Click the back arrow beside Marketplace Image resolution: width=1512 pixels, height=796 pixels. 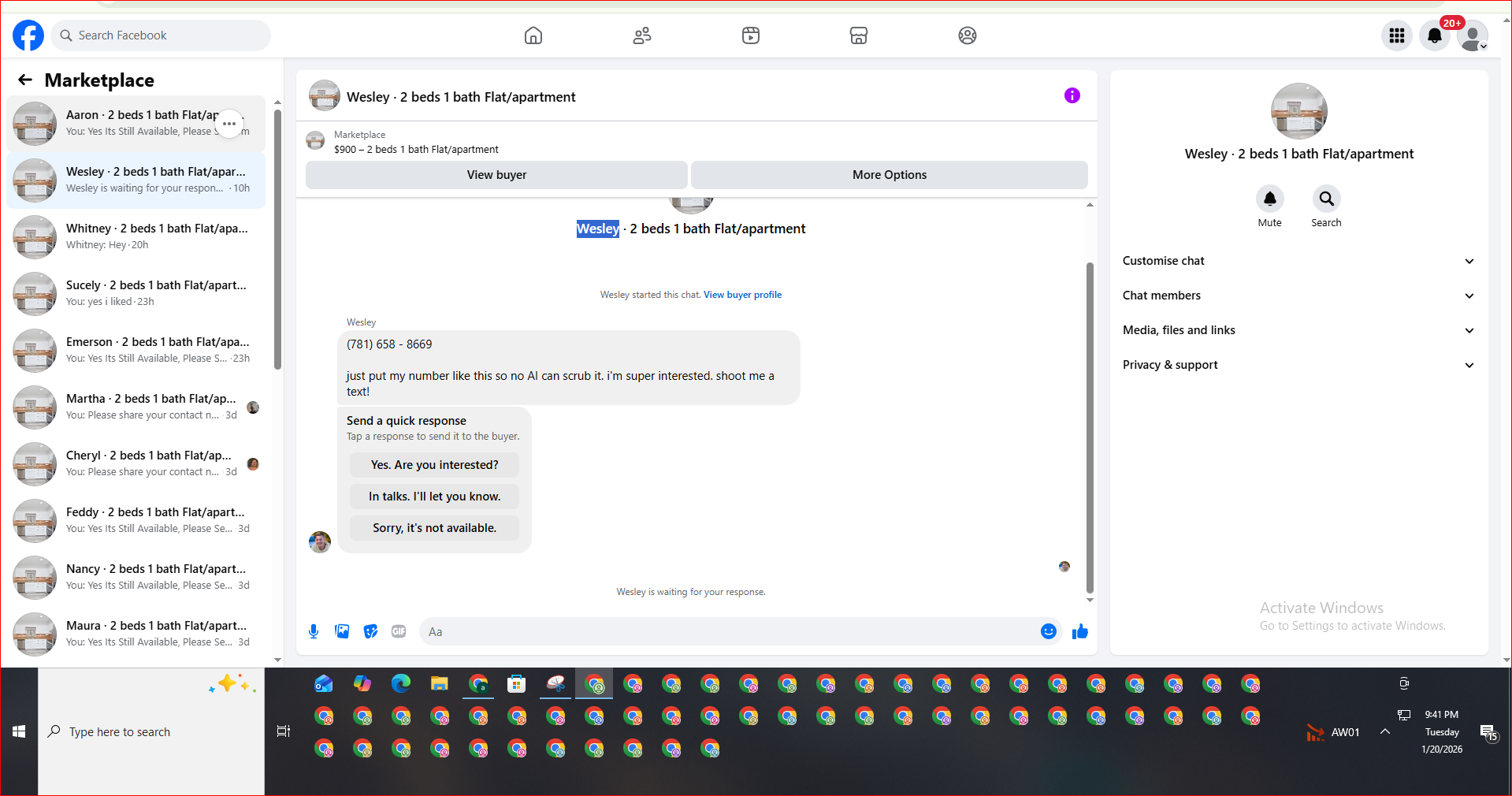coord(25,80)
